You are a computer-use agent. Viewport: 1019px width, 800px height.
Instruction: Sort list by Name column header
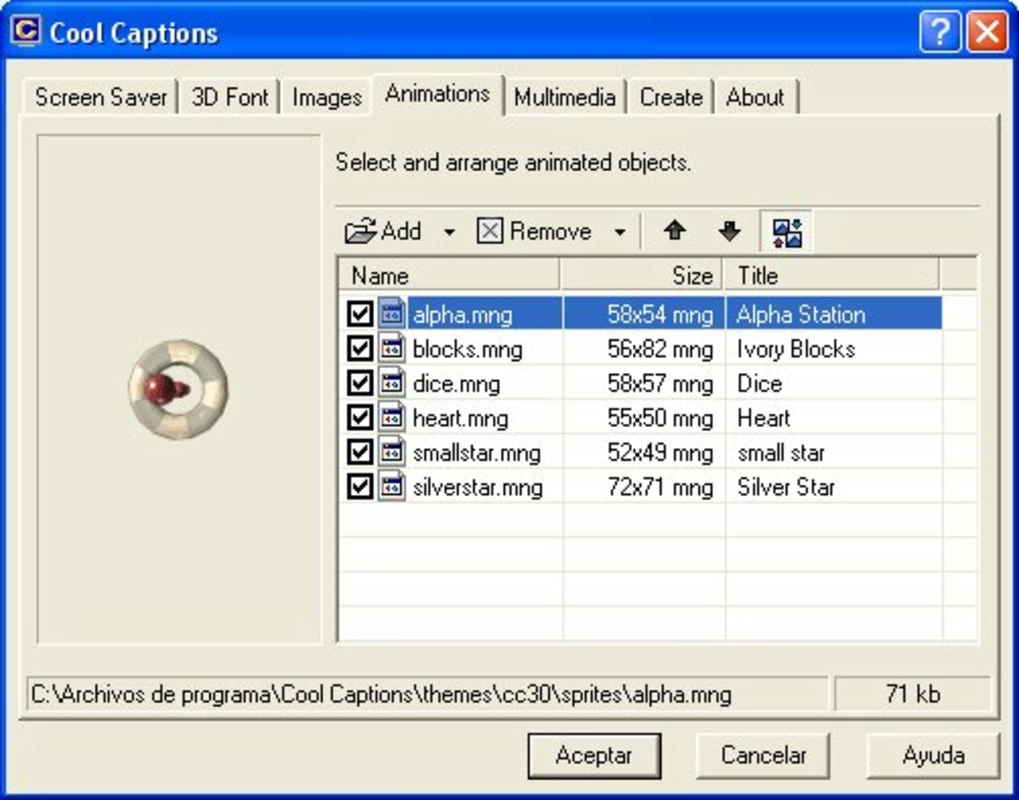(449, 276)
